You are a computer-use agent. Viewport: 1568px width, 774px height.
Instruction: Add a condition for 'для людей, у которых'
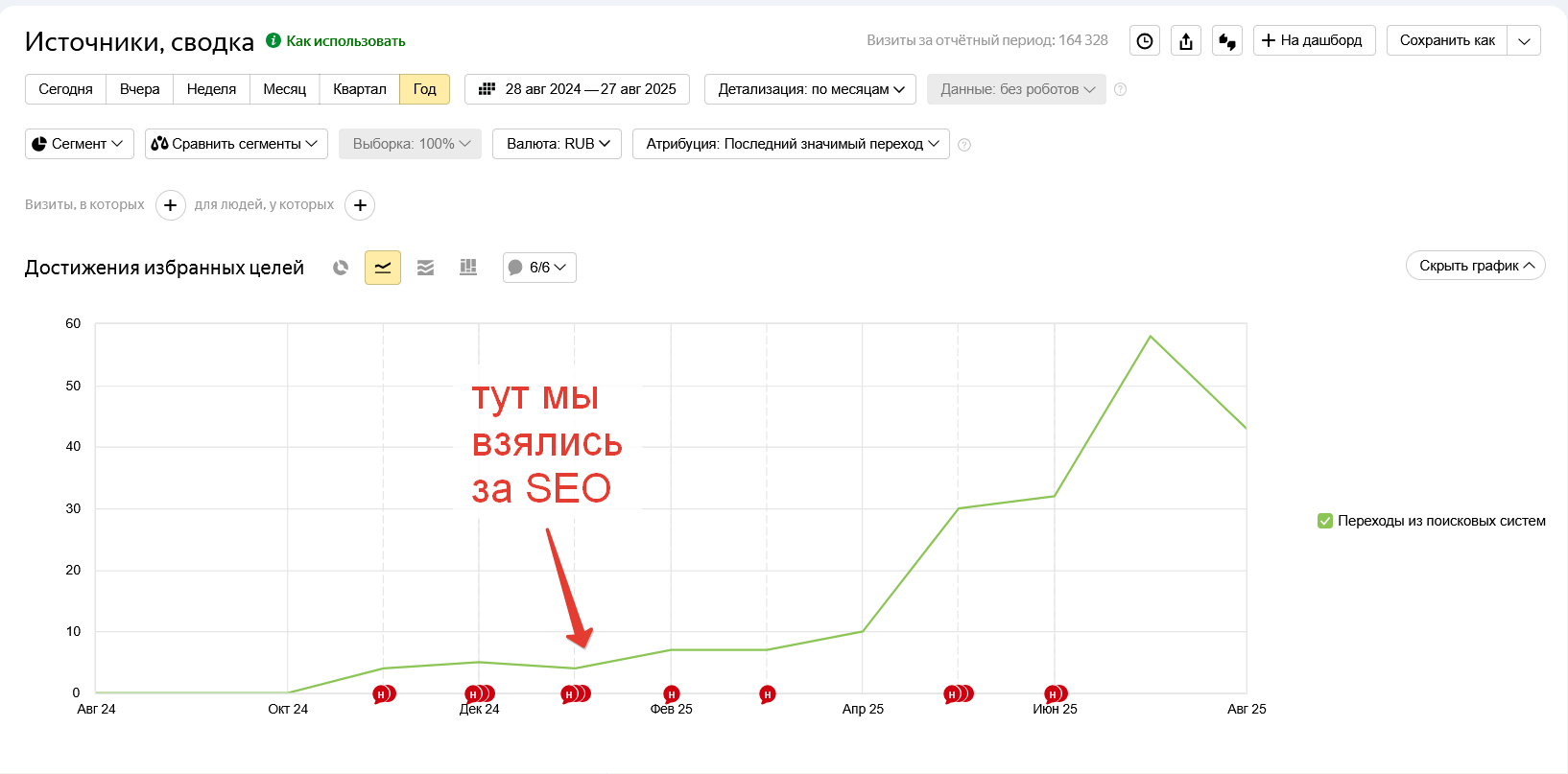coord(360,205)
